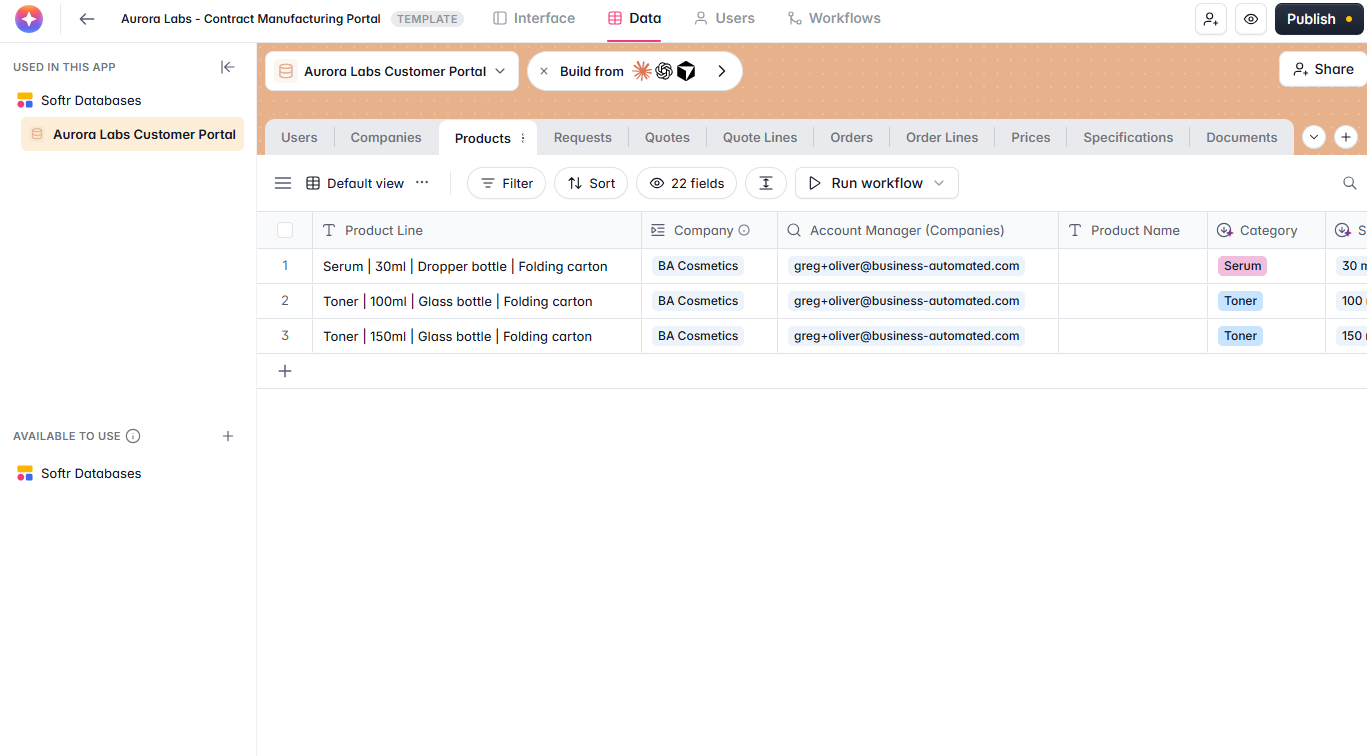The width and height of the screenshot is (1367, 756).
Task: Click cell Serum | 30ml | Dropper bottle
Action: click(477, 266)
